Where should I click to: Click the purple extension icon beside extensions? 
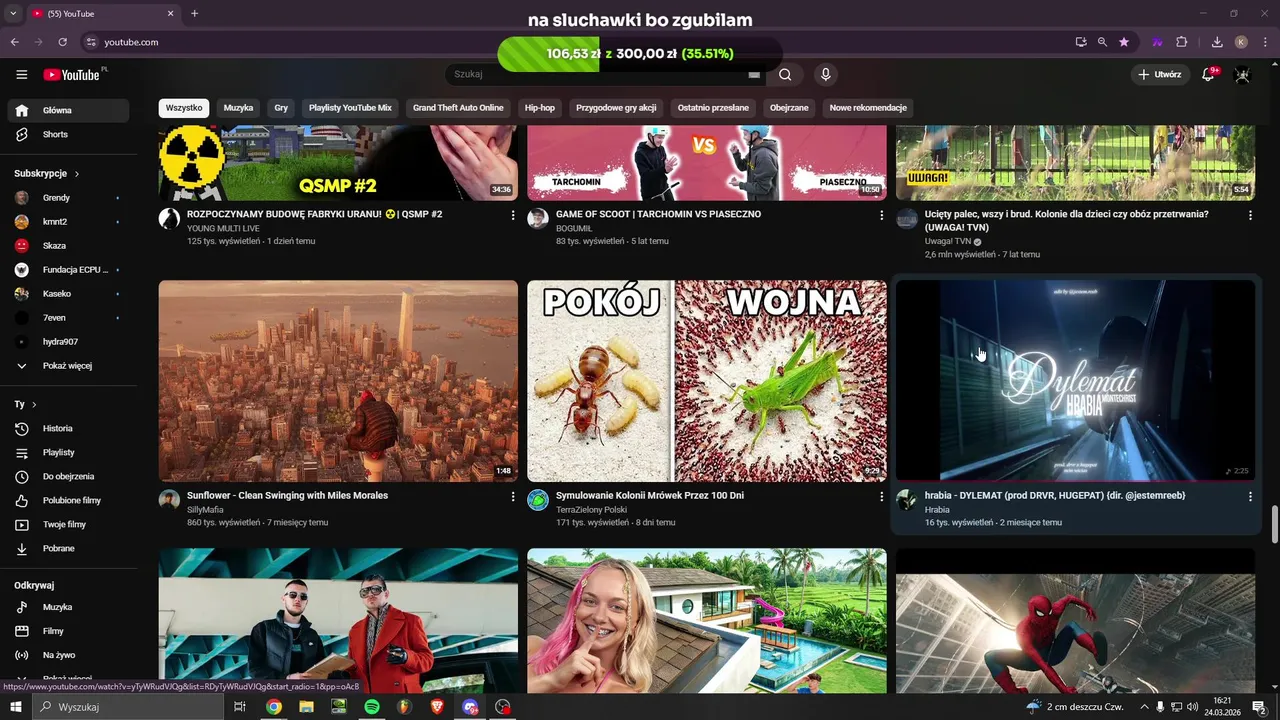point(1157,42)
